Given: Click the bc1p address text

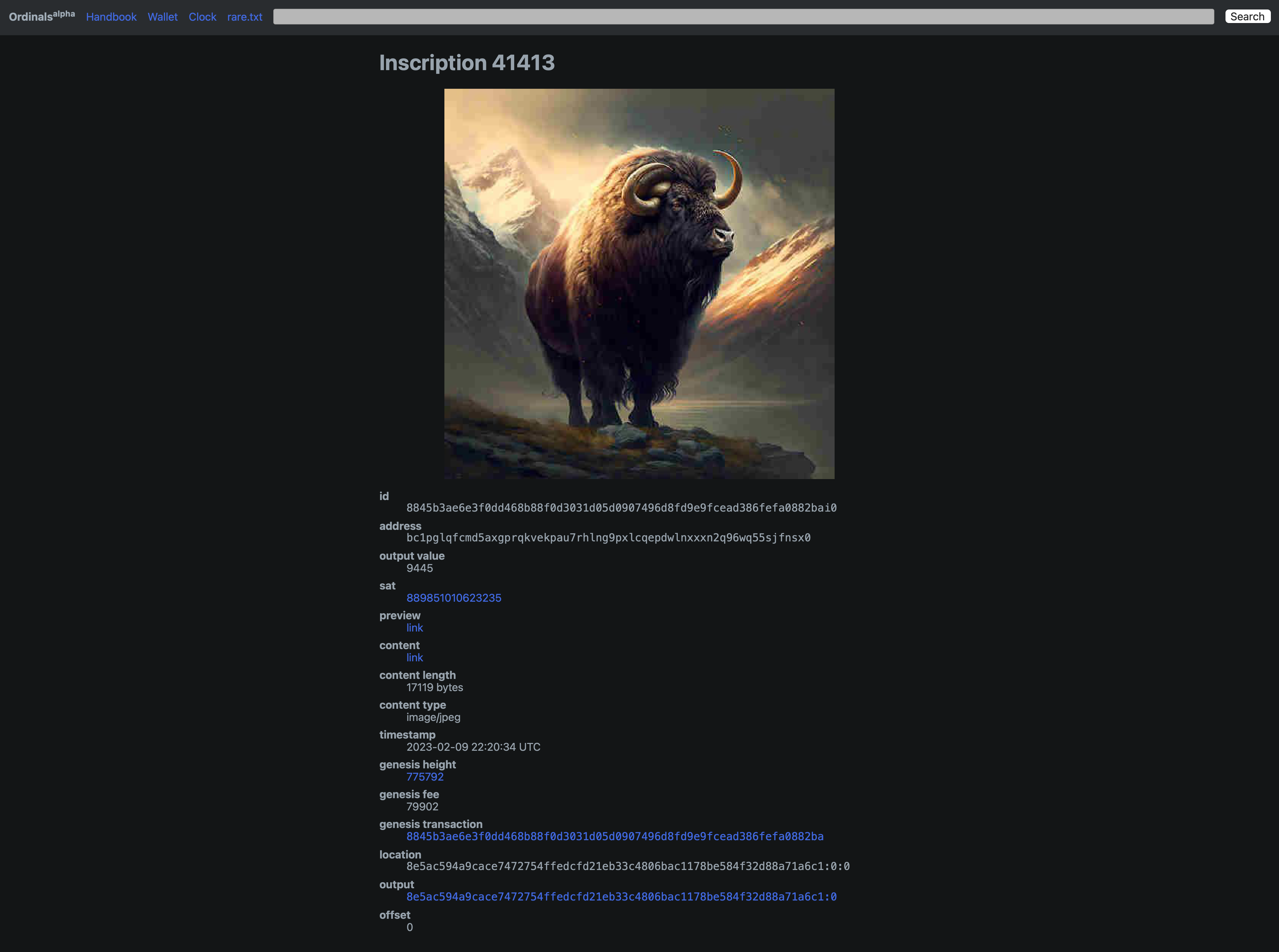Looking at the screenshot, I should tap(608, 538).
